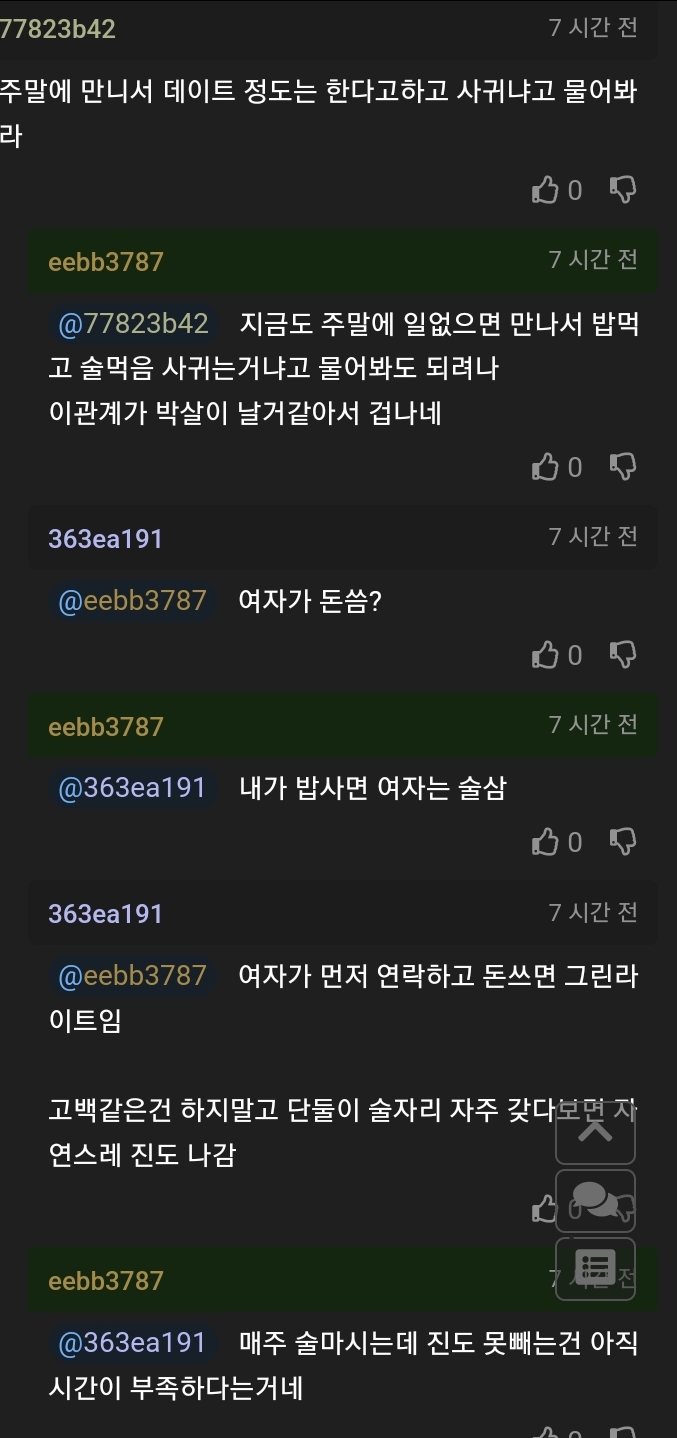Tap the @363ea191 mention before '내가 밥사면'

click(x=133, y=788)
